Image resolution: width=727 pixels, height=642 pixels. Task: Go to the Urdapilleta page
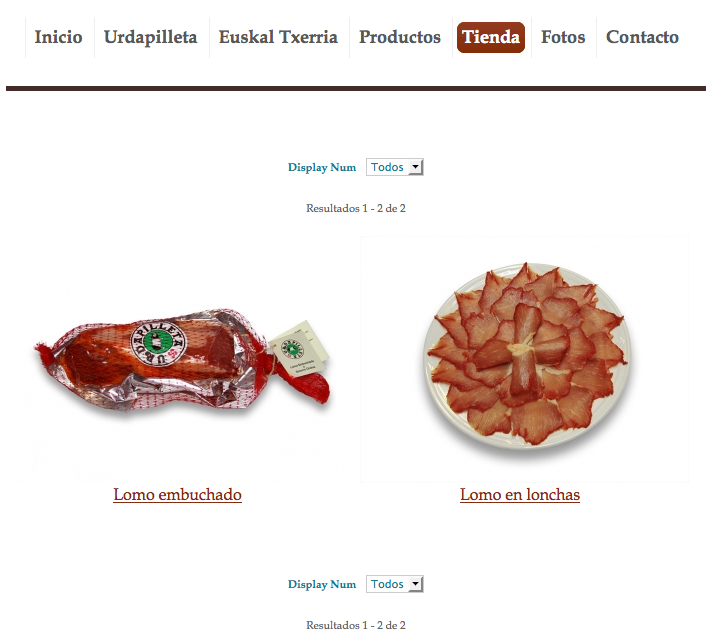pos(150,37)
